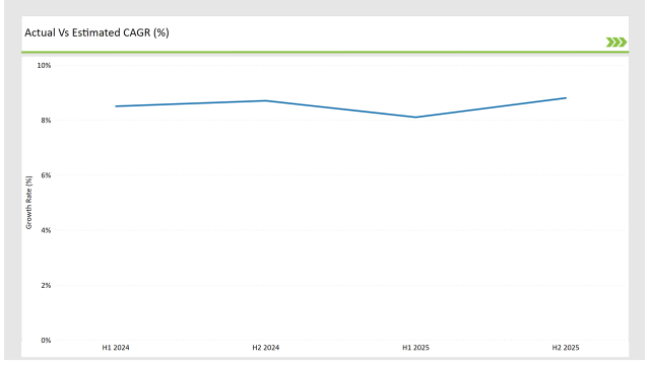Click the chart title 'Actual Vs Estimated CAGR (%)'

[97, 33]
